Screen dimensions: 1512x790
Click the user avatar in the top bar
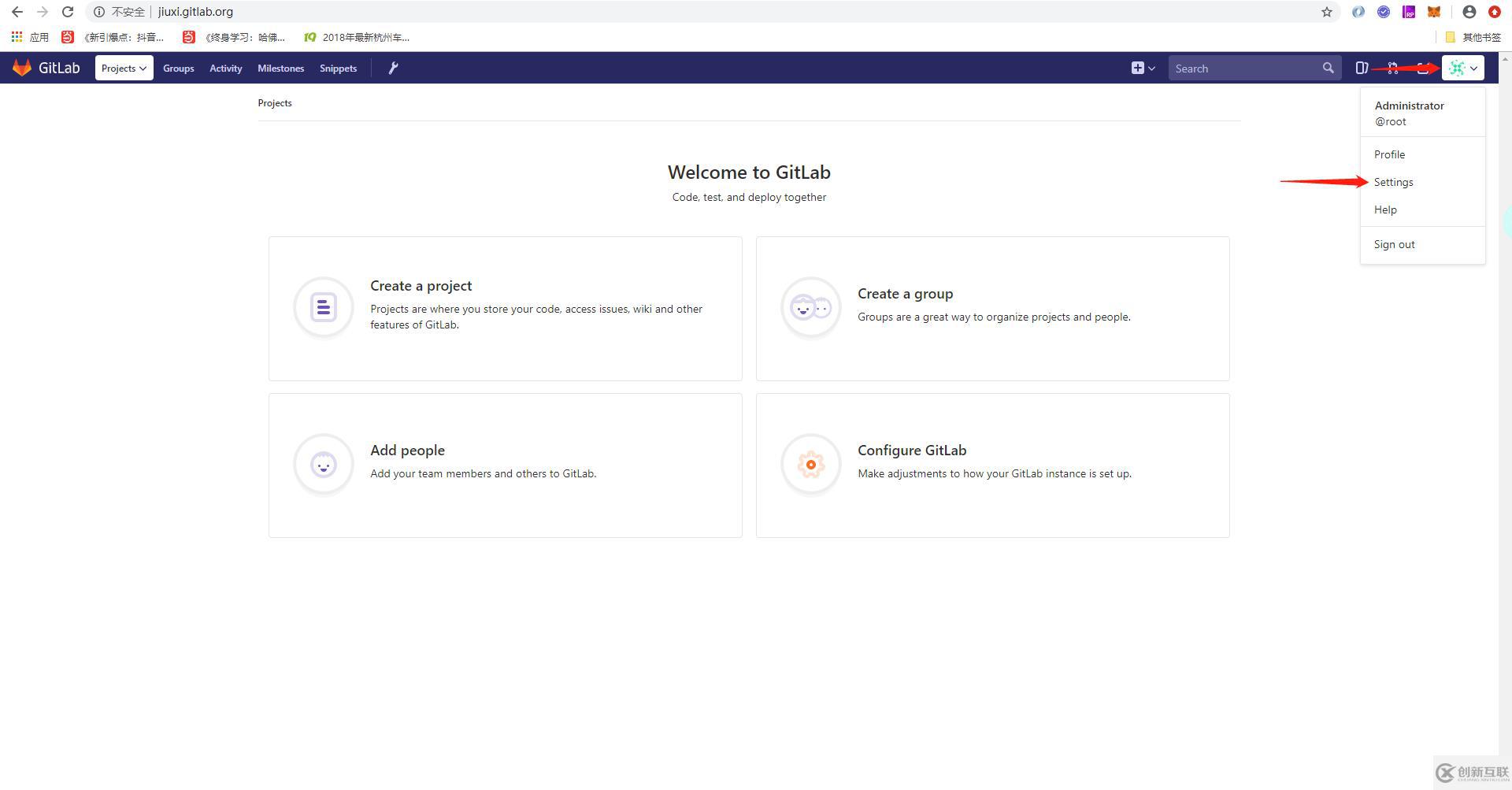tap(1456, 68)
